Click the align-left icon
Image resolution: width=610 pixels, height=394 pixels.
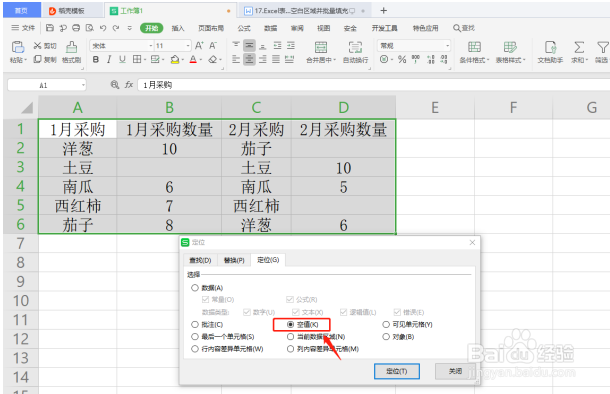236,59
